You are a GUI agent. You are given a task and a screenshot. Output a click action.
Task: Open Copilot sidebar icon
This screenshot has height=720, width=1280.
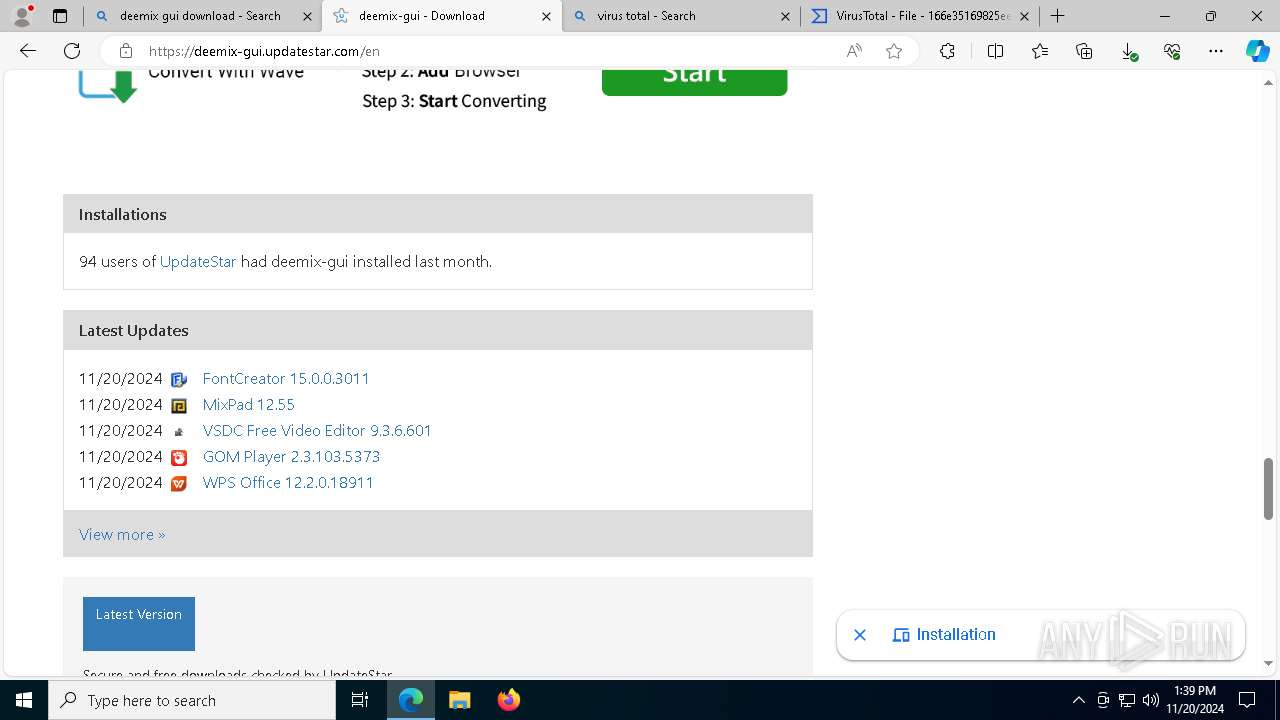(x=1257, y=51)
